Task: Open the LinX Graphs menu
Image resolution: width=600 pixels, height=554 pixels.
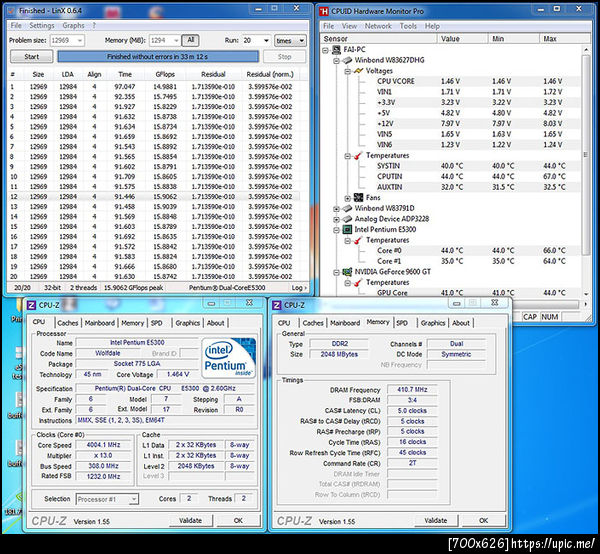Action: 73,26
